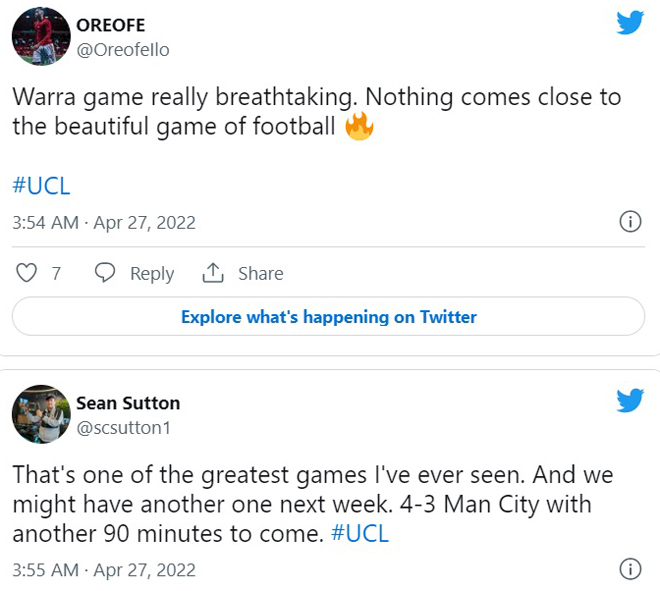660x591 pixels.
Task: Click the share upload arrow icon
Action: (213, 273)
